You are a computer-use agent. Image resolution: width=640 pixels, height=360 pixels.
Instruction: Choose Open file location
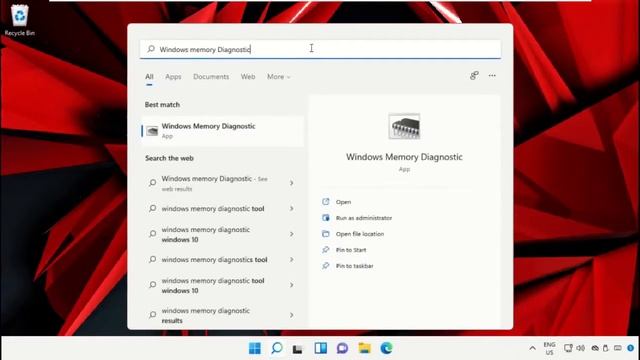pyautogui.click(x=360, y=234)
